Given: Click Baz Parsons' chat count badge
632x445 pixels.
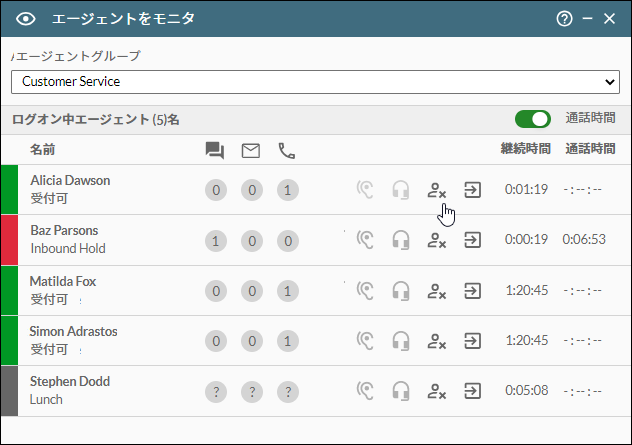Looking at the screenshot, I should pos(216,241).
